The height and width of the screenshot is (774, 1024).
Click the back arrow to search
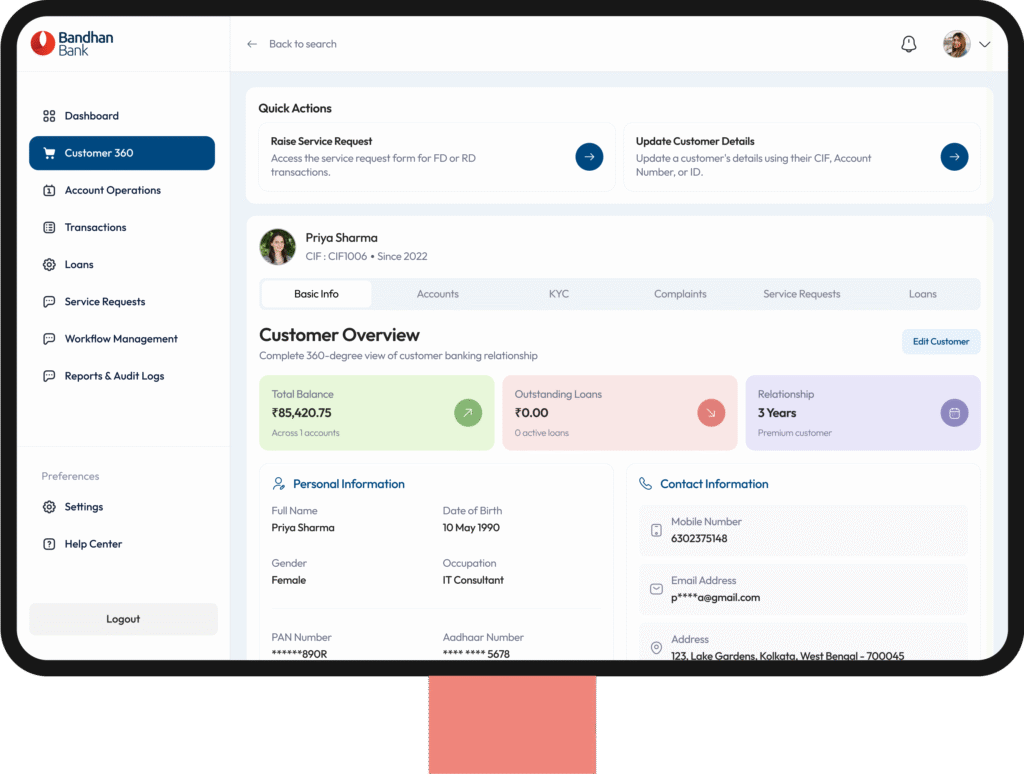point(252,44)
